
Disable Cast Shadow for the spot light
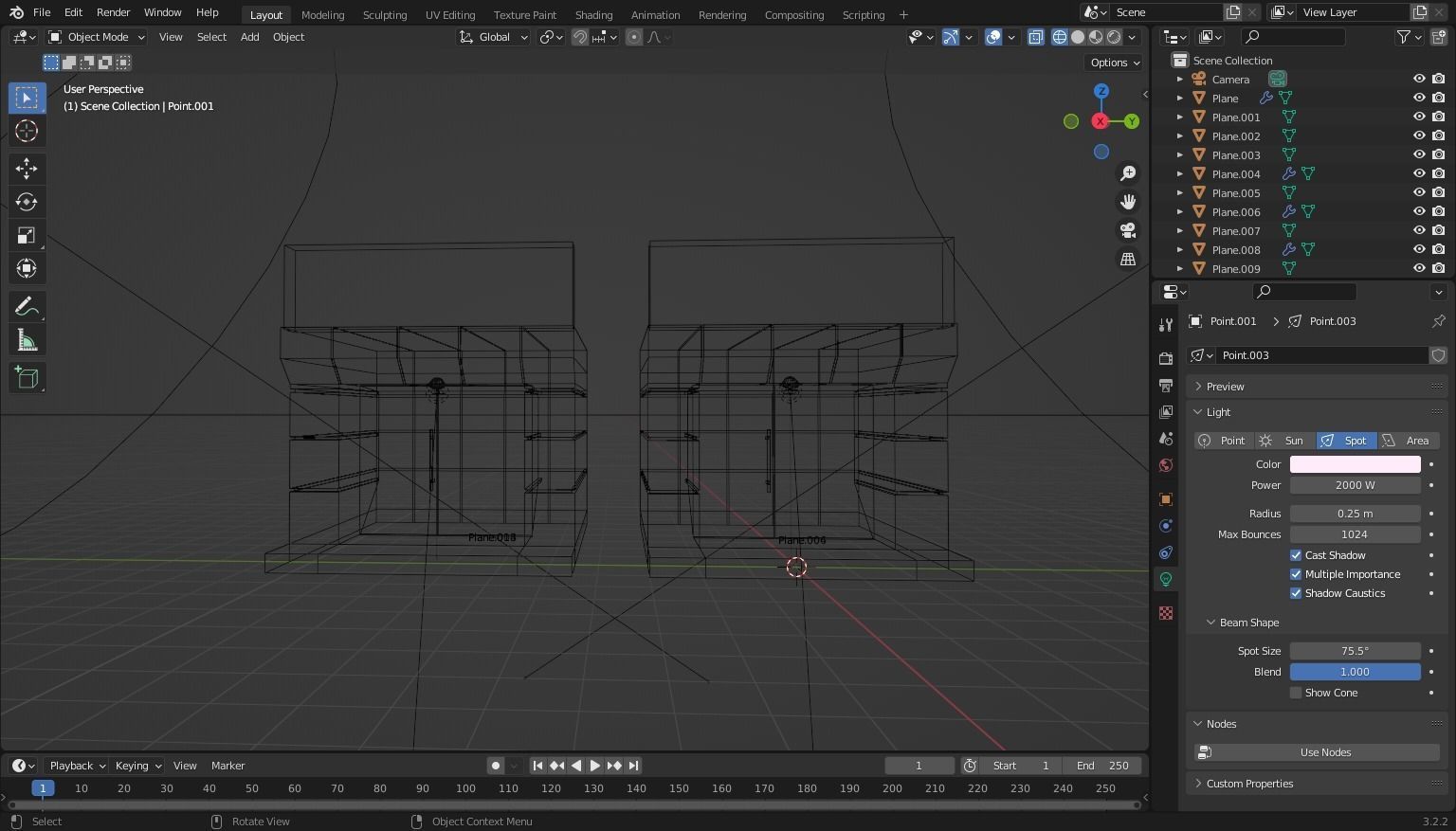point(1296,555)
